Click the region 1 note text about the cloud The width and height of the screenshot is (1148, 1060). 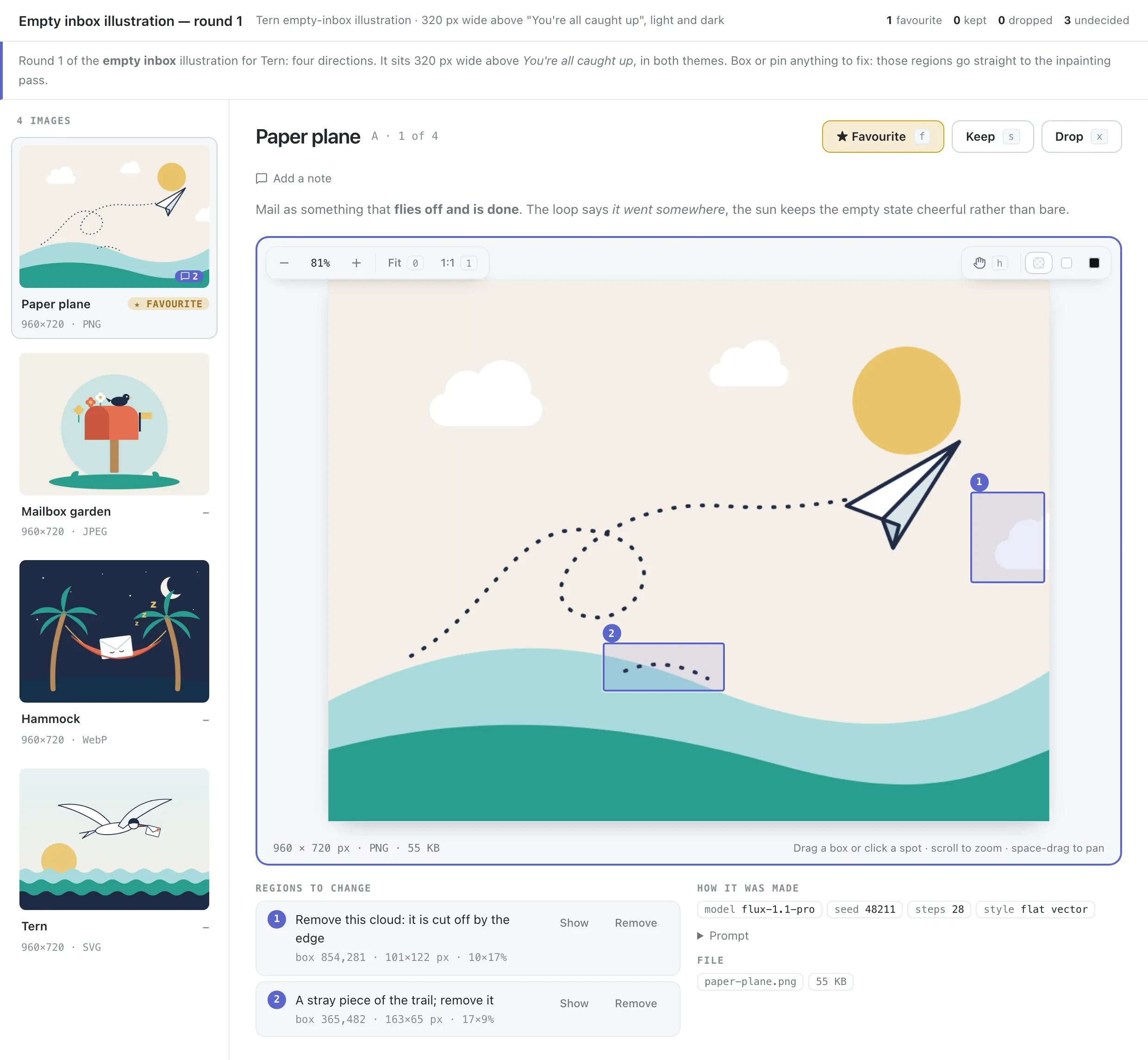tap(402, 929)
